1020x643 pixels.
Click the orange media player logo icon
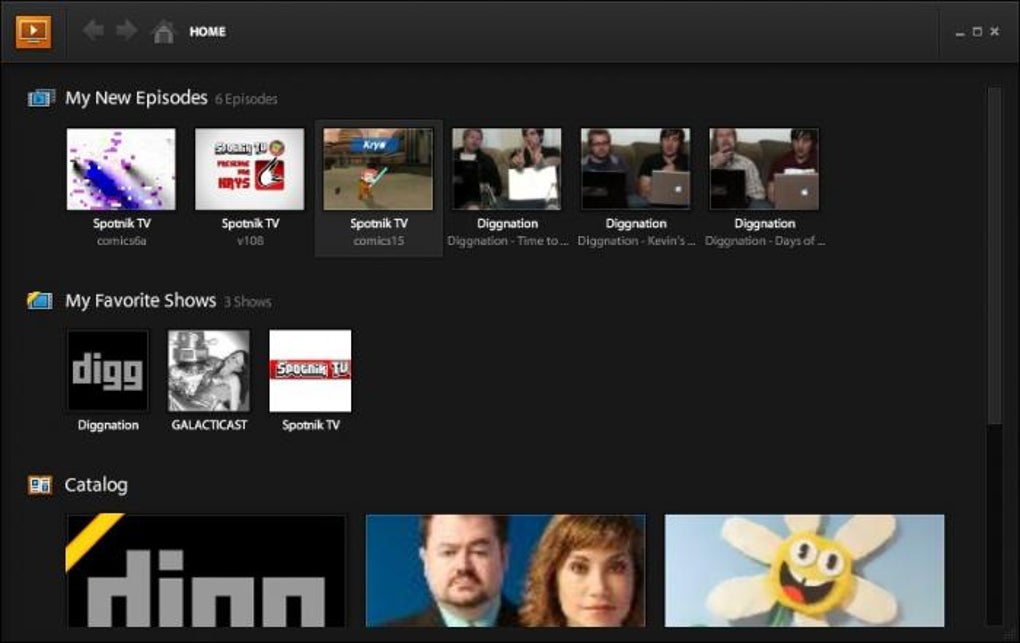pos(33,31)
